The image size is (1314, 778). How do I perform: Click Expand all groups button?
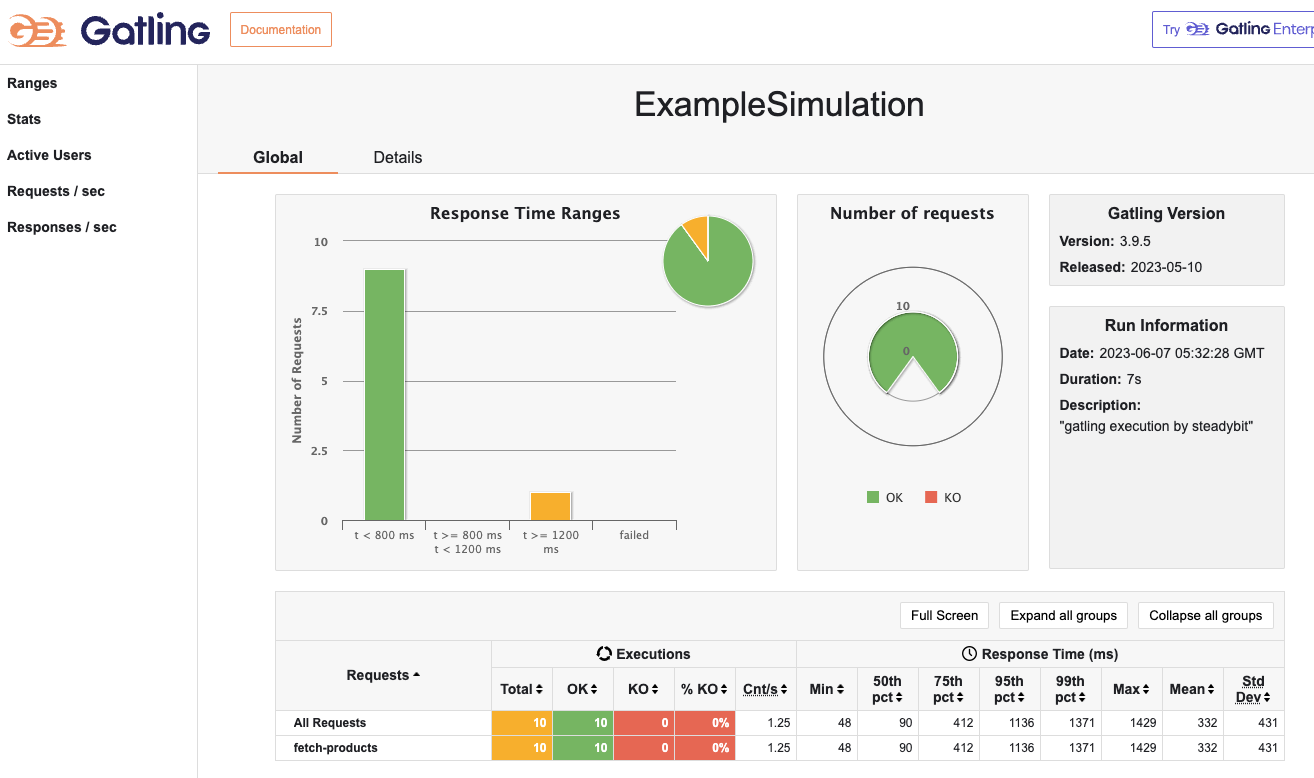pos(1064,615)
